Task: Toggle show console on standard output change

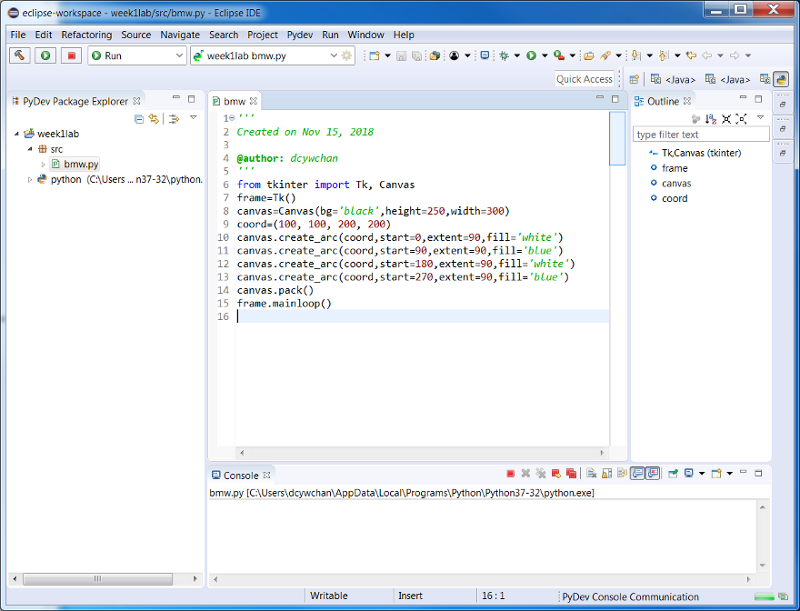Action: click(x=637, y=474)
